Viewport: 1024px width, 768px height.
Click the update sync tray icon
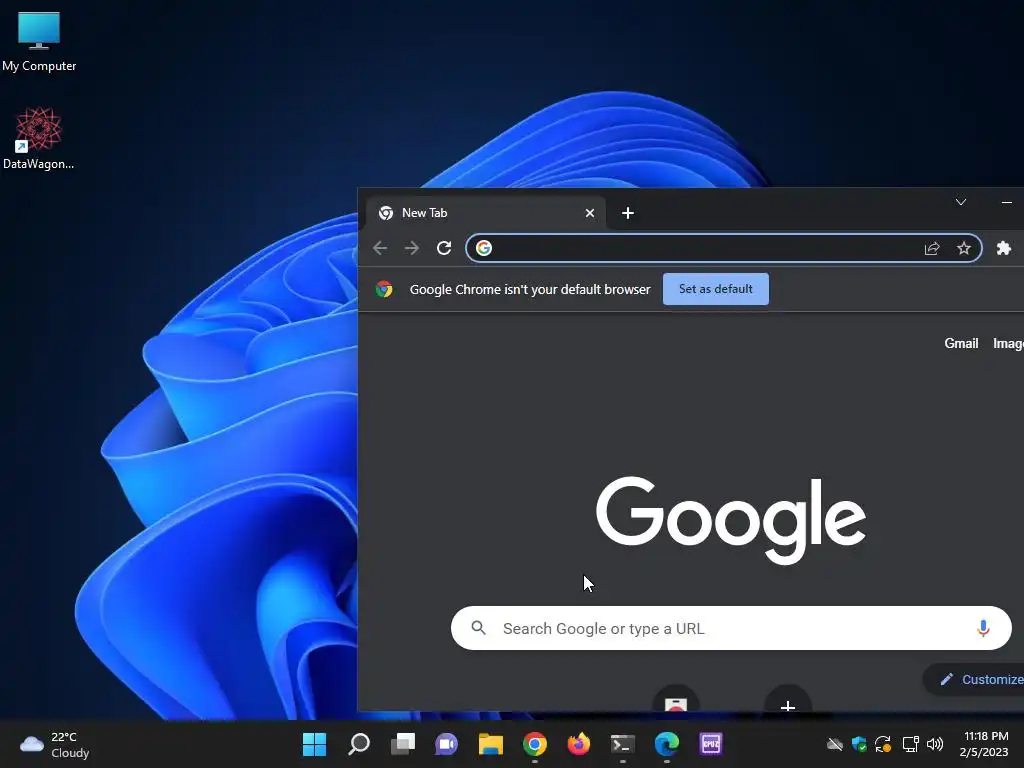883,744
